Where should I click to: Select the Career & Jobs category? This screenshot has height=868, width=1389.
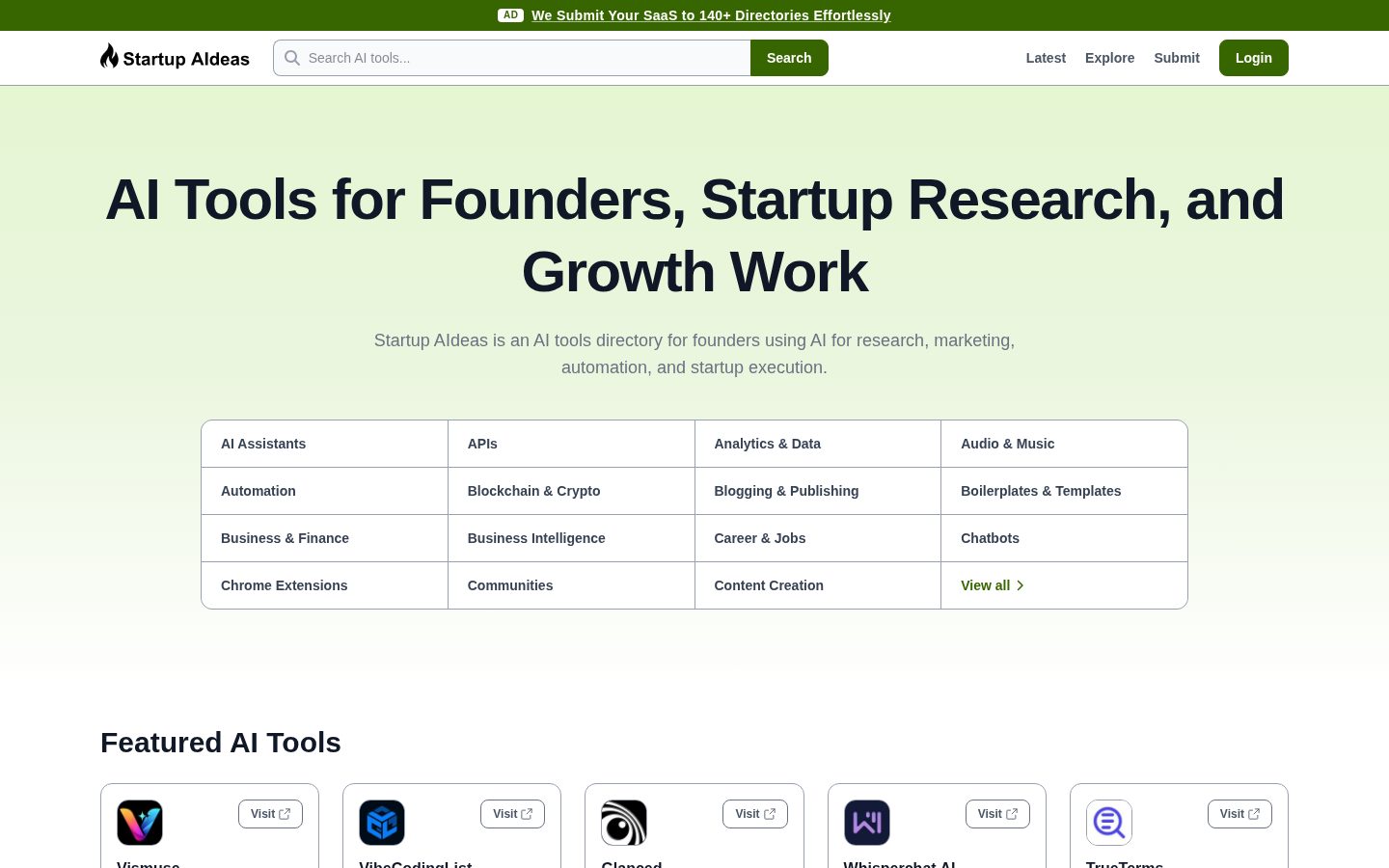pos(818,538)
